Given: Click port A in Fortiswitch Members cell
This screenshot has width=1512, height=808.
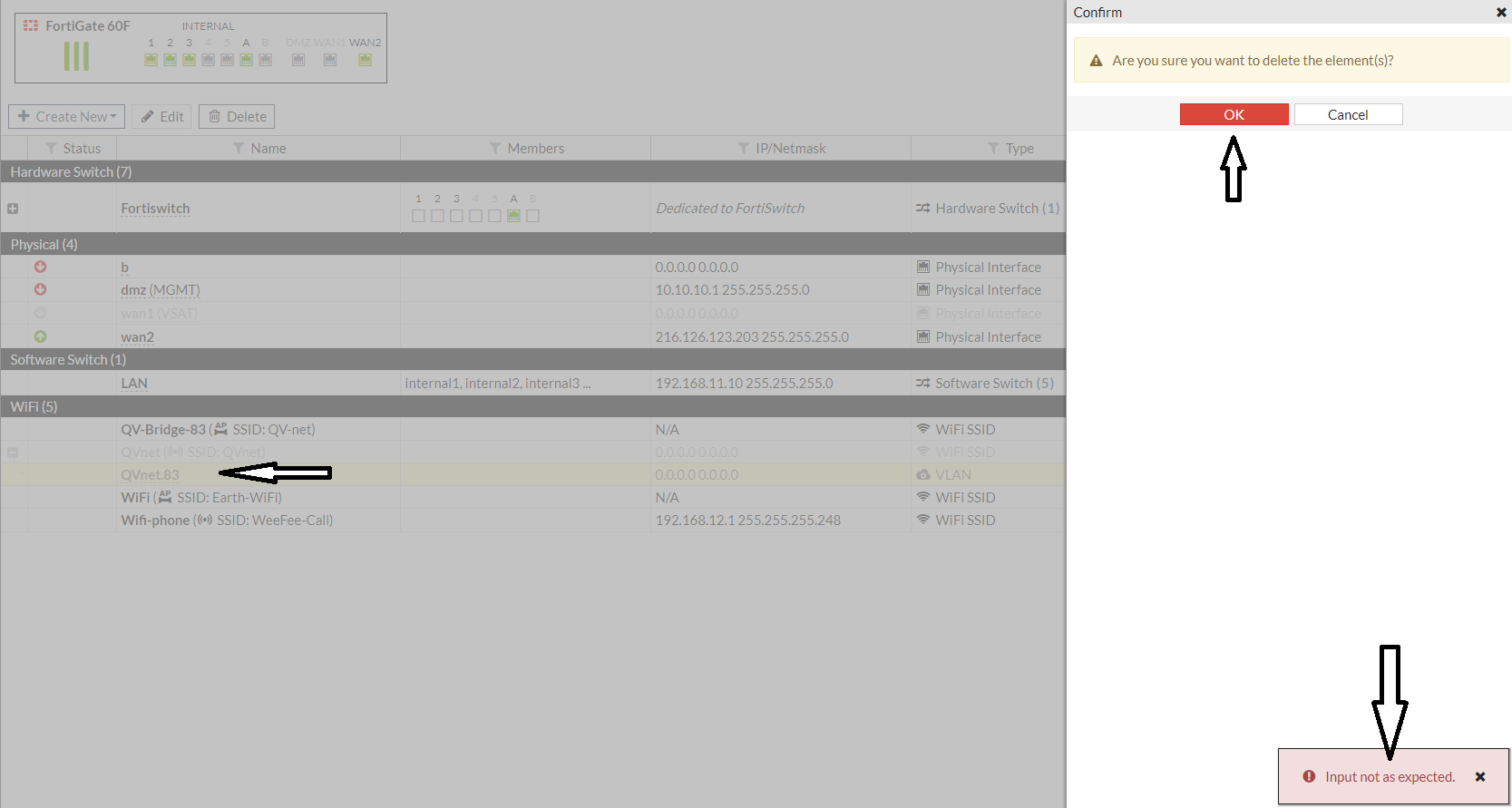Looking at the screenshot, I should [x=513, y=216].
